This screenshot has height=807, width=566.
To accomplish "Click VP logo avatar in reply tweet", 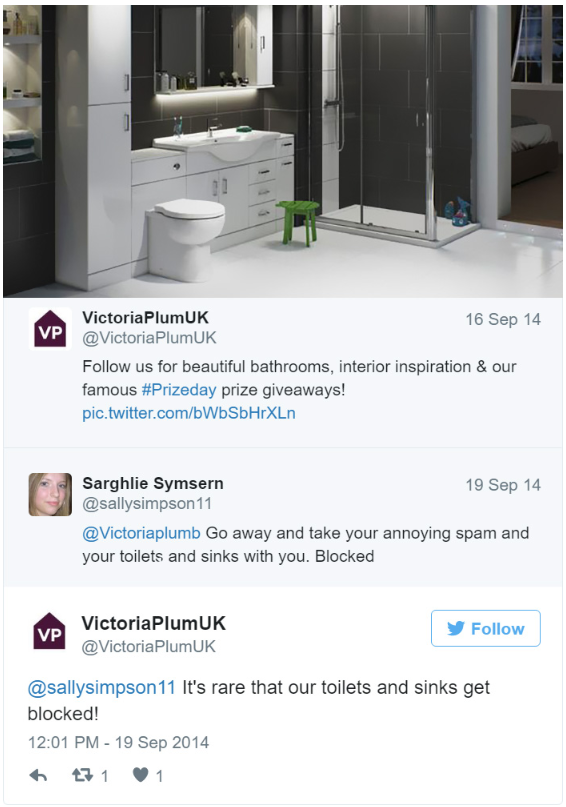I will (x=49, y=630).
